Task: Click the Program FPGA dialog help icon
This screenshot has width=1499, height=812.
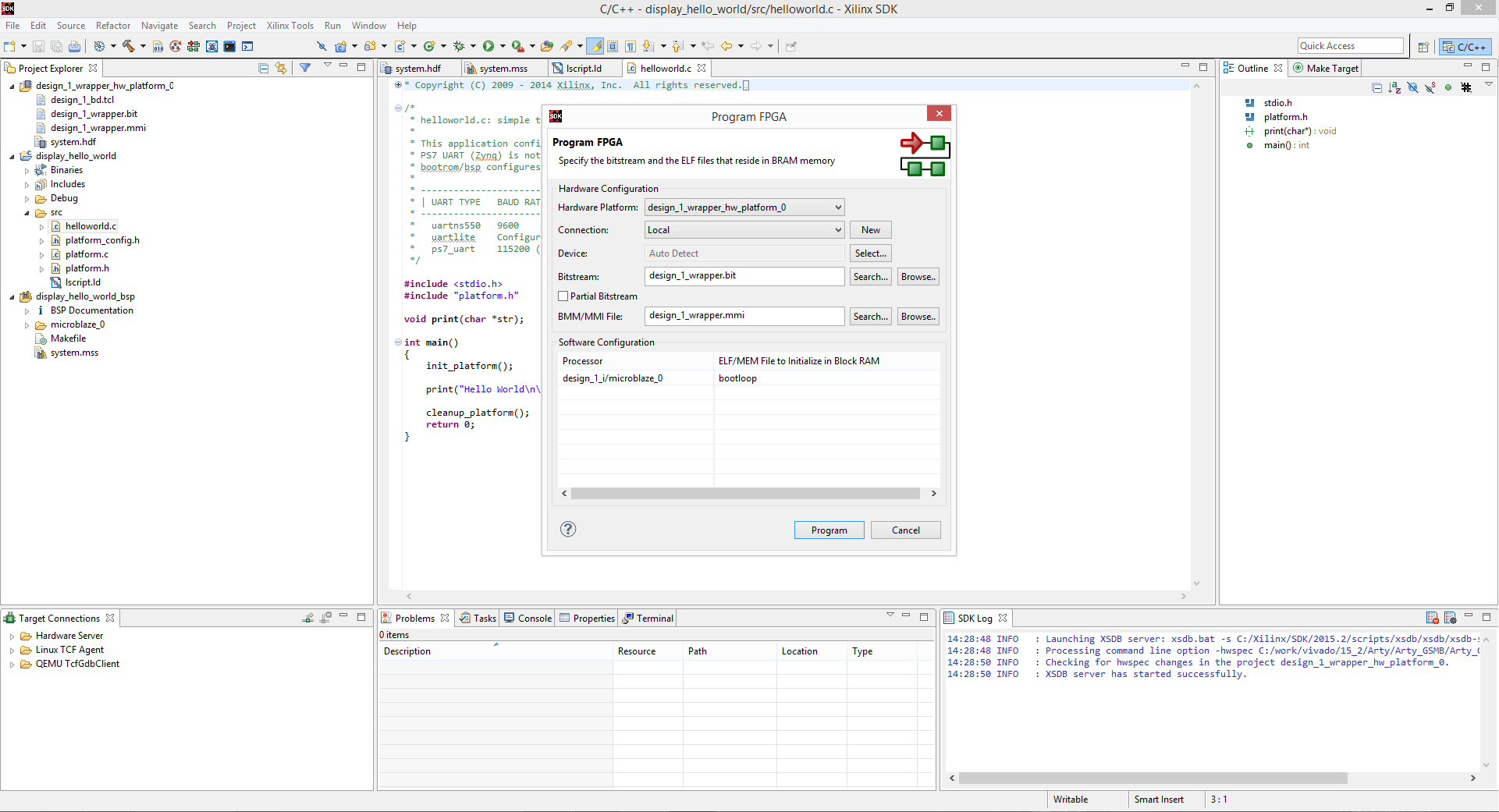Action: [x=568, y=529]
